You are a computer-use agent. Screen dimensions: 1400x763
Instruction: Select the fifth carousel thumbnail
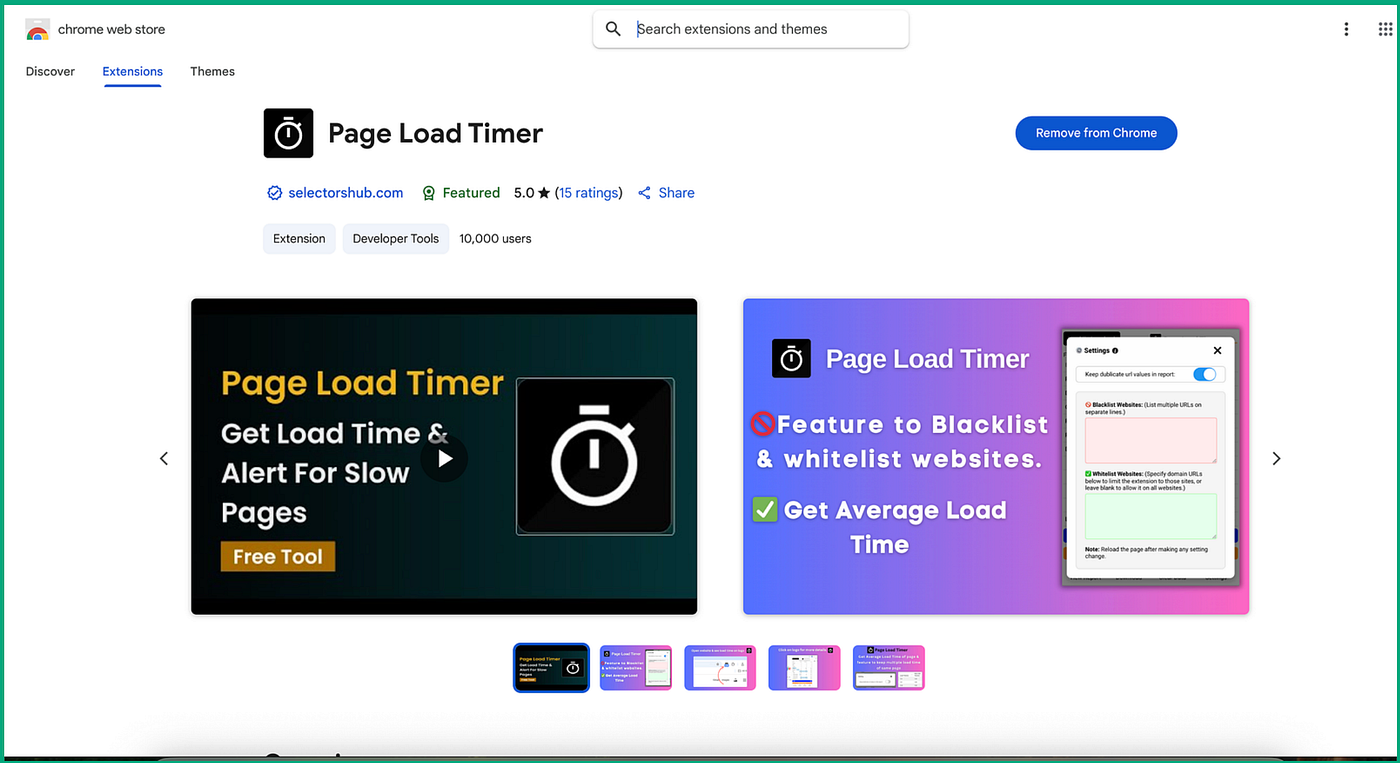tap(889, 667)
